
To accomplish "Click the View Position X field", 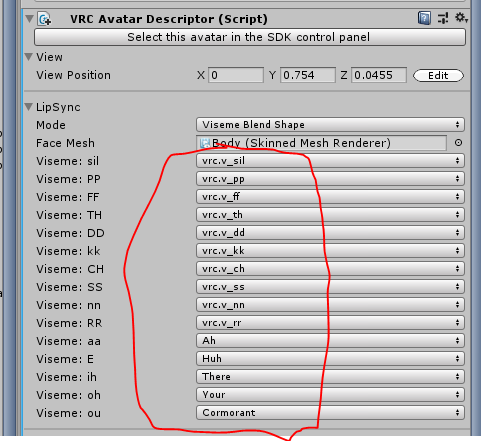I will (x=236, y=75).
